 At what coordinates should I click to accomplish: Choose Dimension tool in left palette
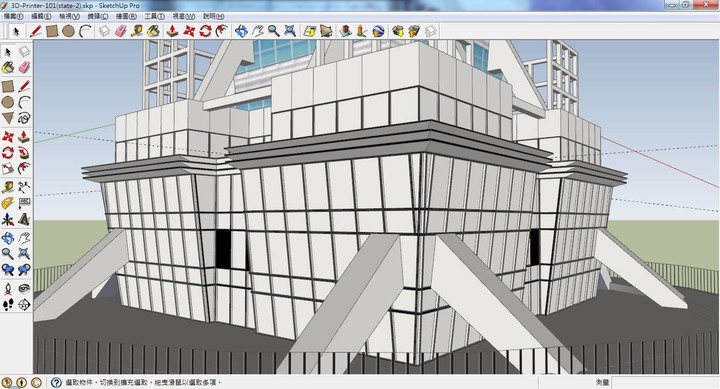tap(24, 186)
